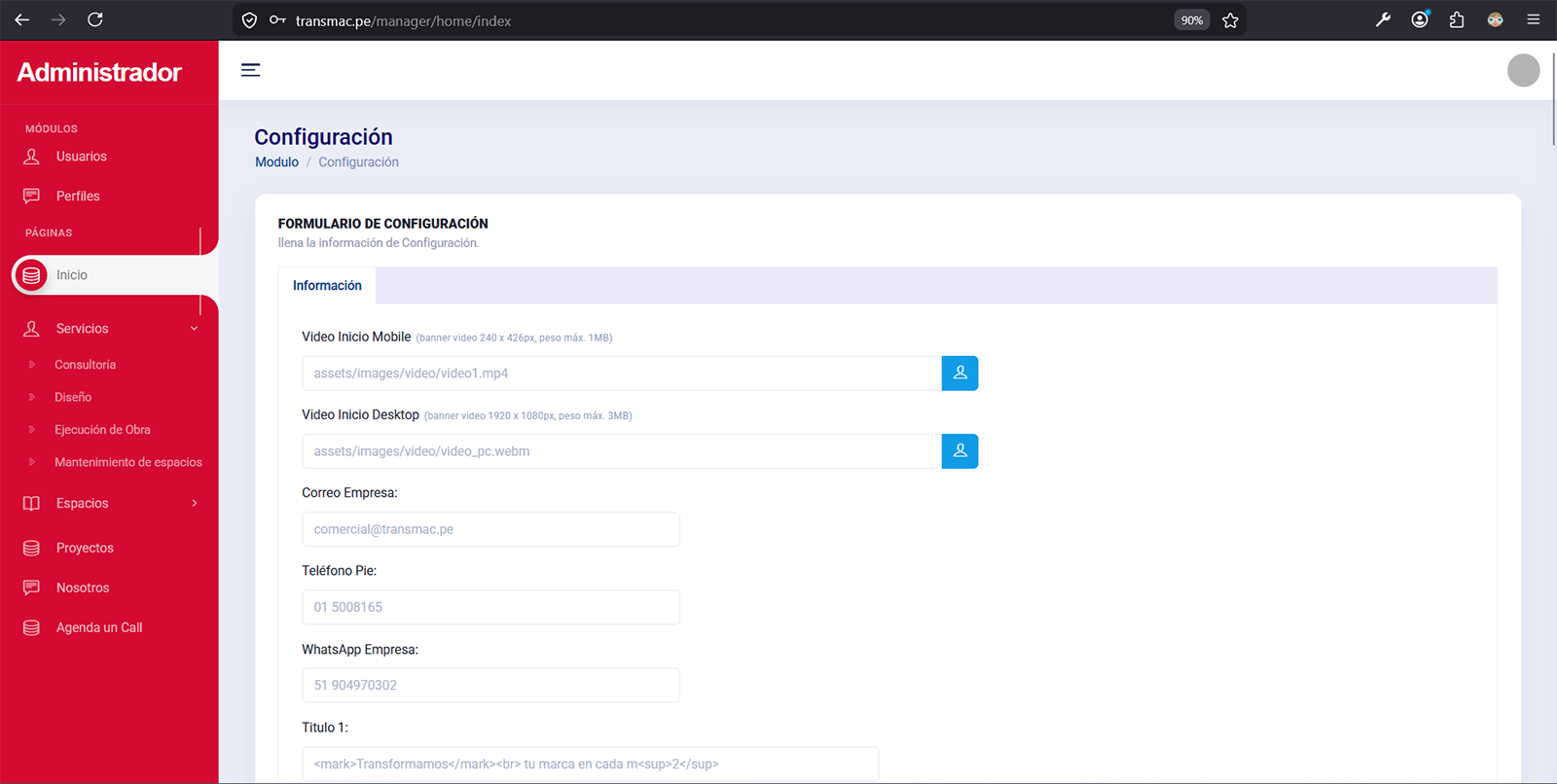Click the WhatsApp Empresa input field
This screenshot has height=784, width=1557.
490,685
